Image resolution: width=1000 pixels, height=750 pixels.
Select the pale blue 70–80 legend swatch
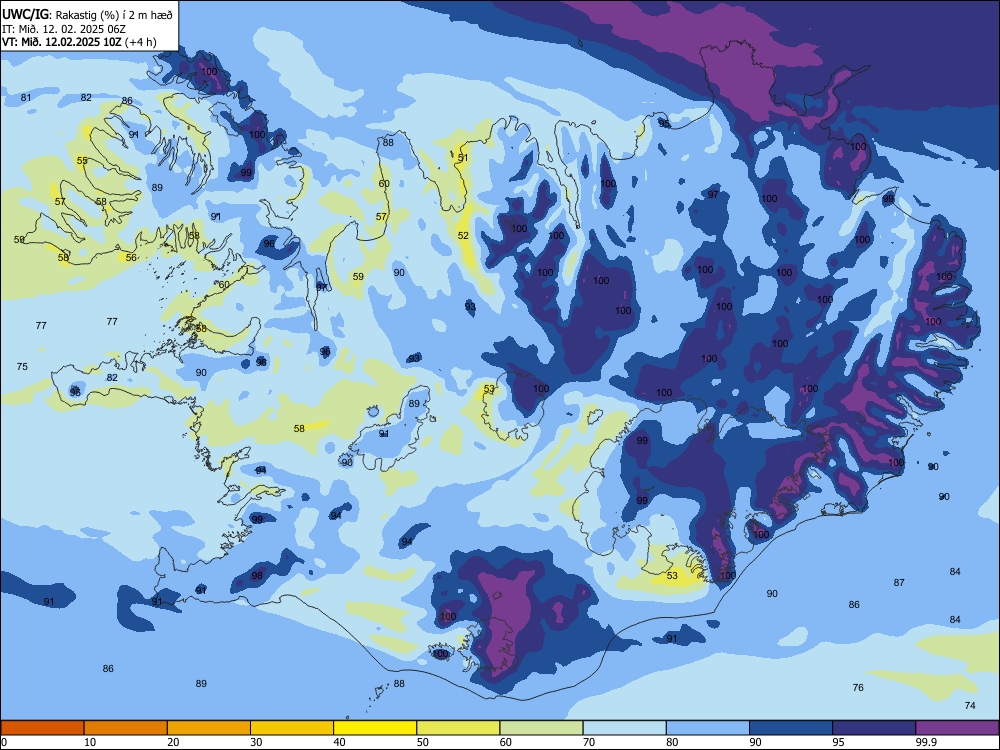click(x=624, y=728)
